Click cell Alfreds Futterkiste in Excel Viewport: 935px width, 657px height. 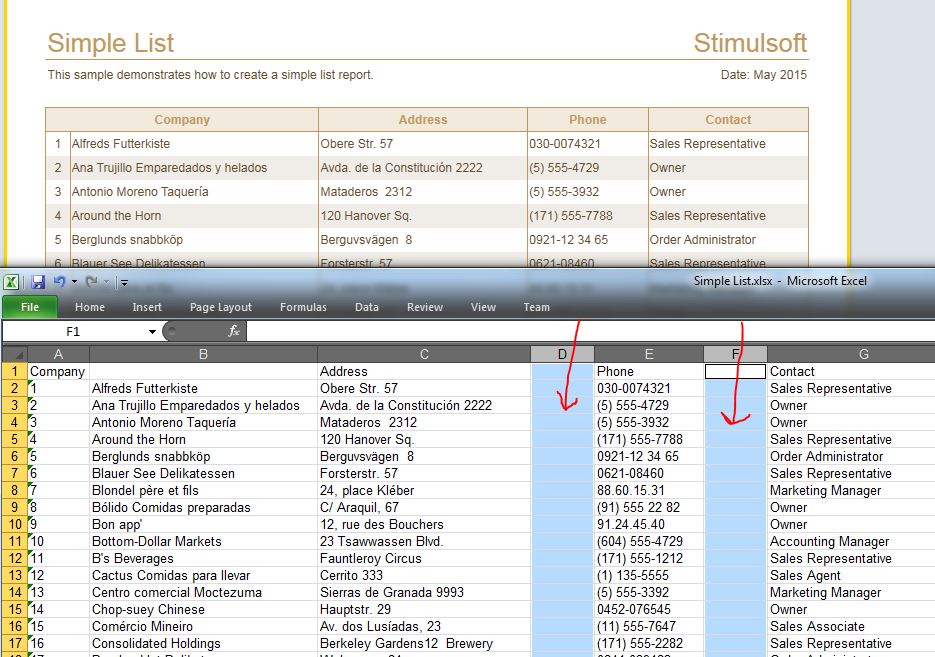point(203,389)
